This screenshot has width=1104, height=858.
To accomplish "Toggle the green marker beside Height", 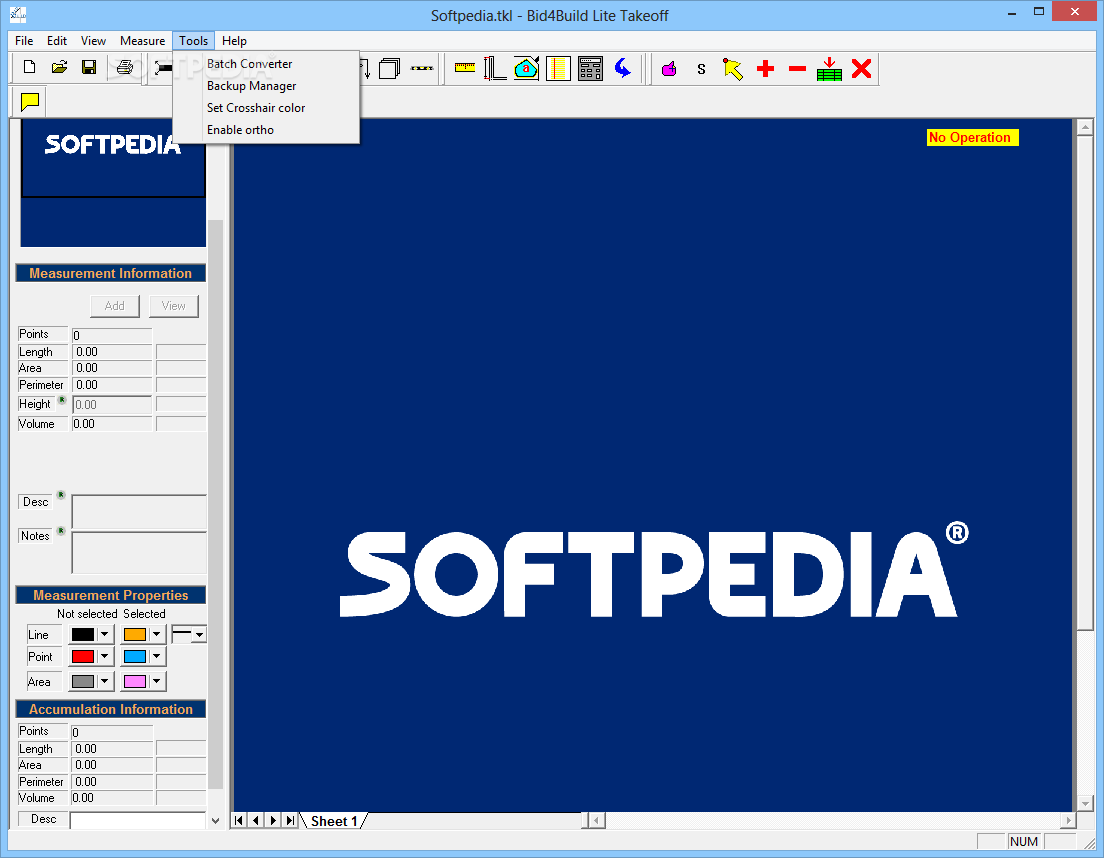I will pyautogui.click(x=62, y=400).
